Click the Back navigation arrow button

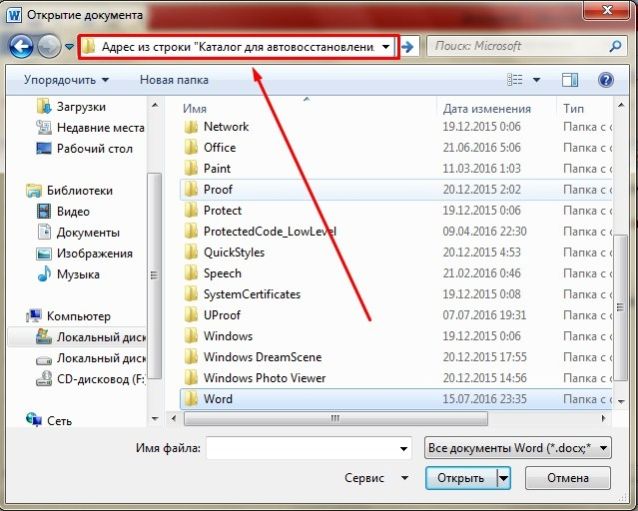tap(21, 46)
